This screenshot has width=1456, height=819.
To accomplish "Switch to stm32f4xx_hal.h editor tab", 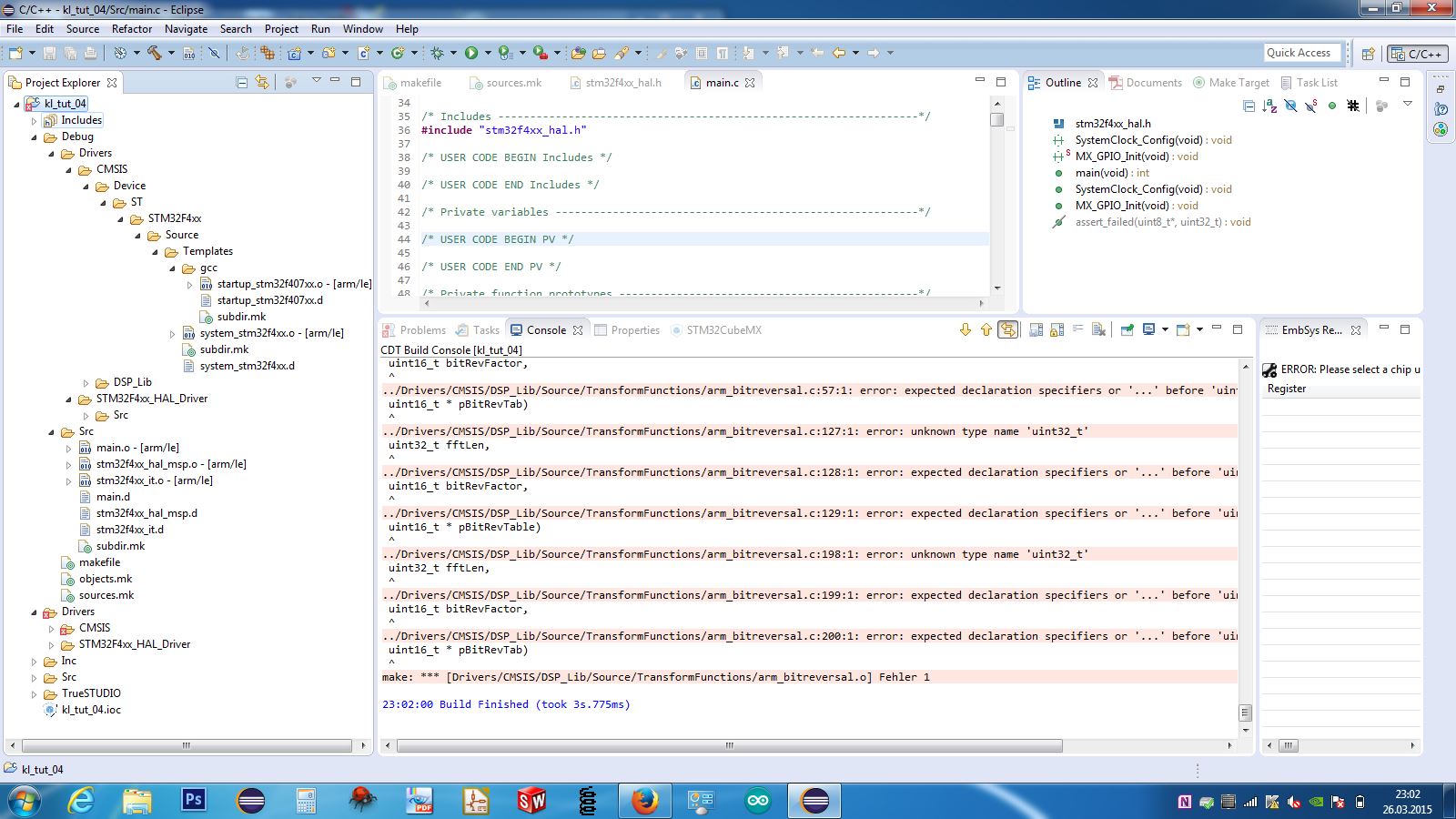I will tap(615, 82).
